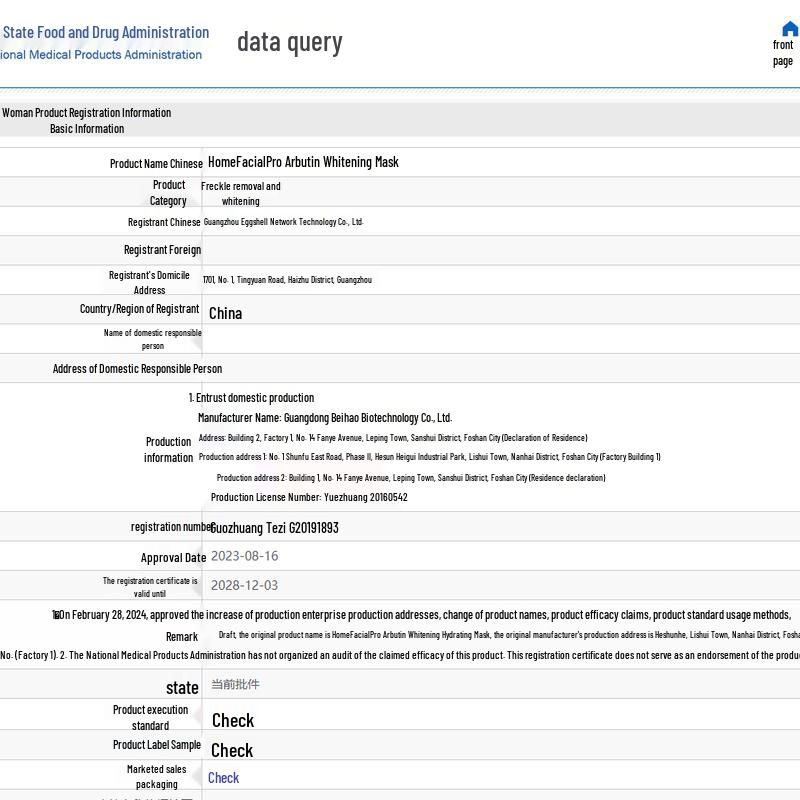Click "Registrant's Domicile Address" label
800x800 pixels.
(x=149, y=283)
